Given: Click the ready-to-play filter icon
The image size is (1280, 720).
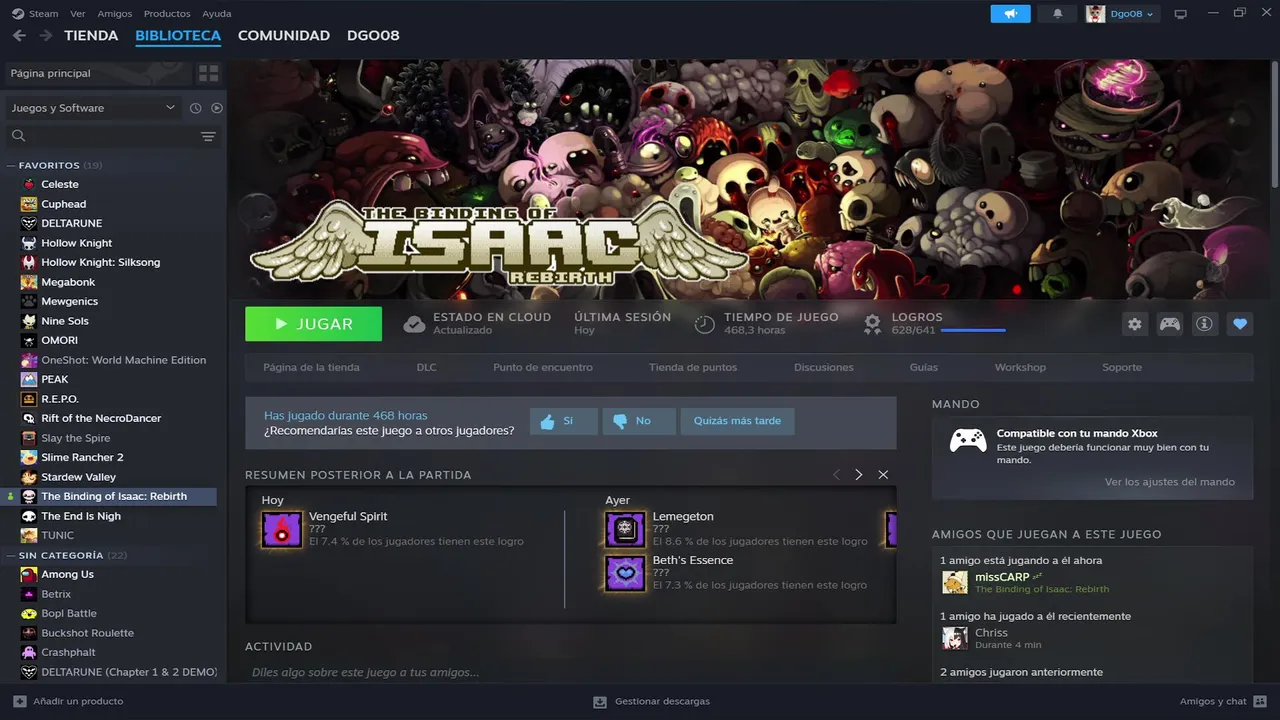Looking at the screenshot, I should click(217, 108).
